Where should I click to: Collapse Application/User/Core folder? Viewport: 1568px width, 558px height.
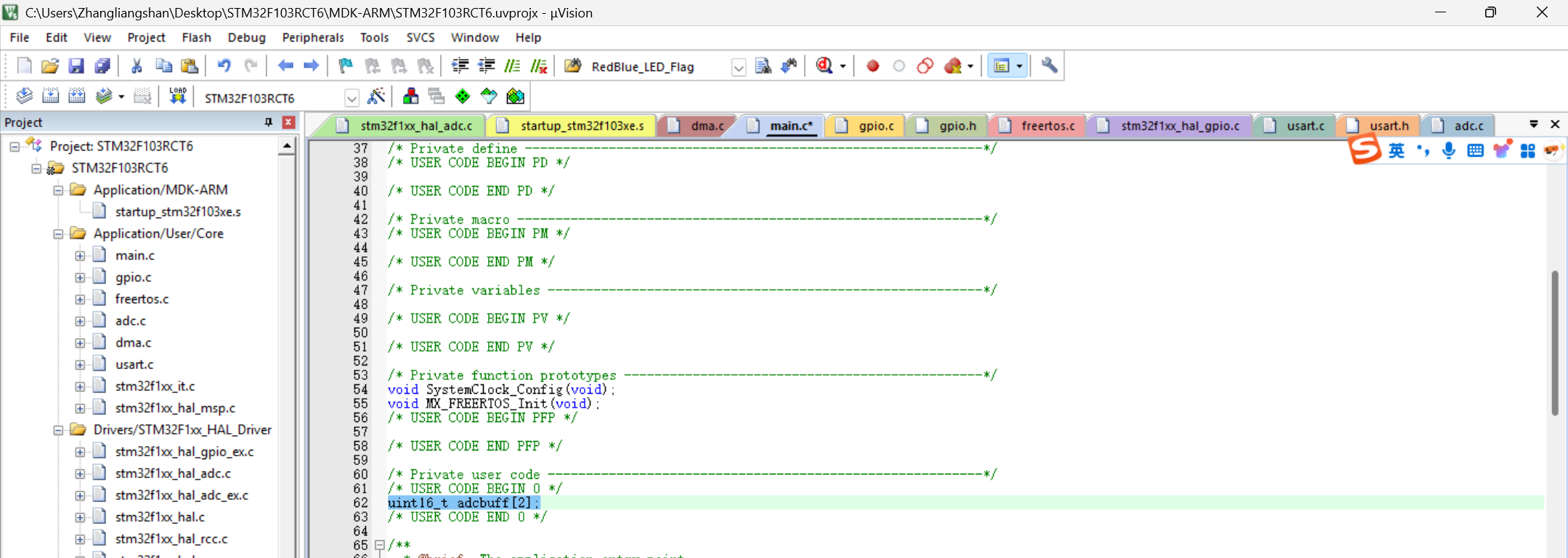pos(58,234)
